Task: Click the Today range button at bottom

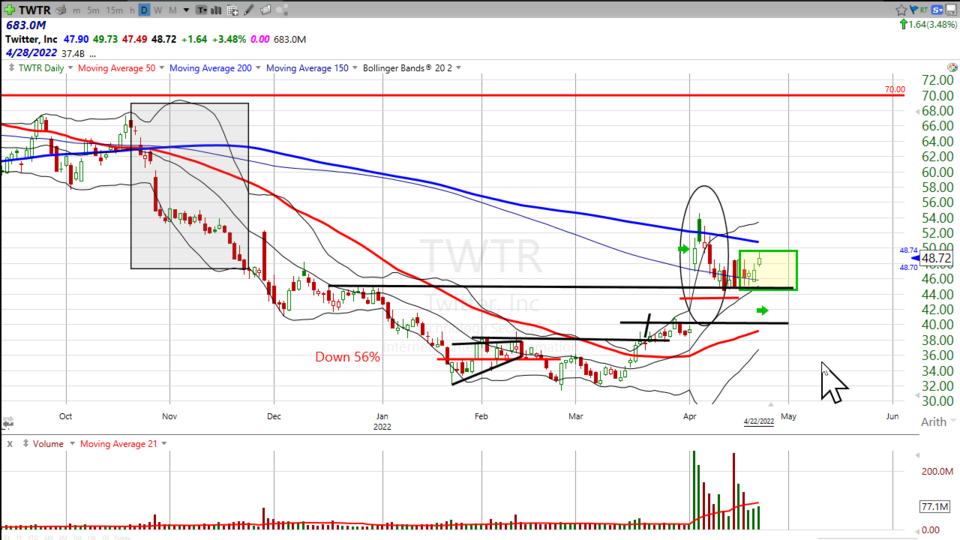Action: pos(122,538)
